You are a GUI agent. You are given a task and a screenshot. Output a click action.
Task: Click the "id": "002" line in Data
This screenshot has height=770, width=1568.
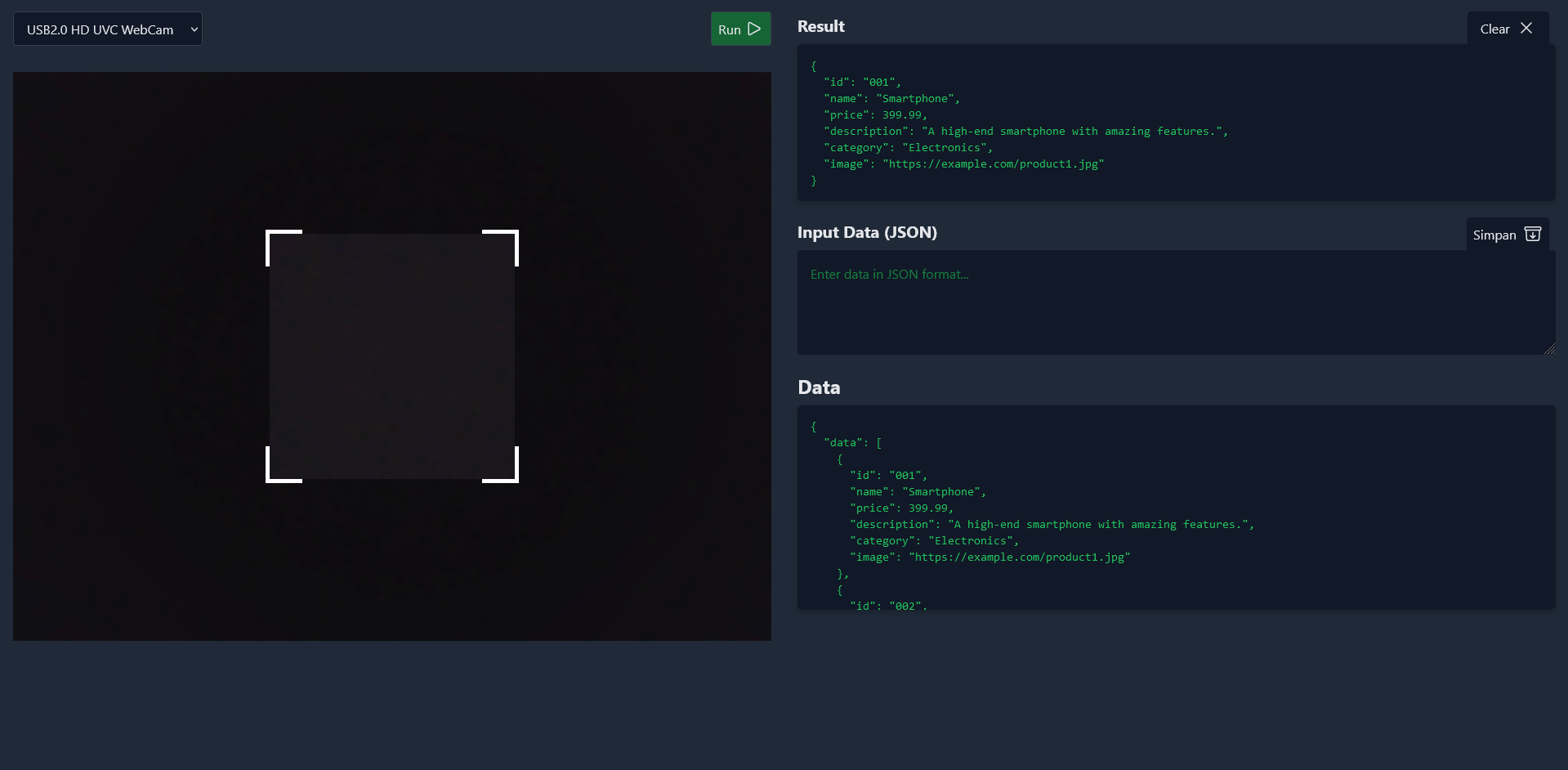(888, 606)
